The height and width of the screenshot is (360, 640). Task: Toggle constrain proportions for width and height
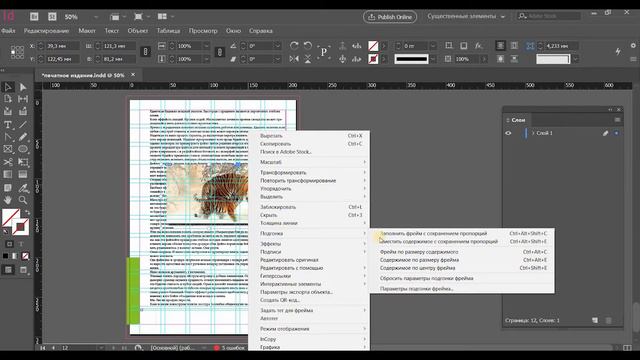(145, 52)
